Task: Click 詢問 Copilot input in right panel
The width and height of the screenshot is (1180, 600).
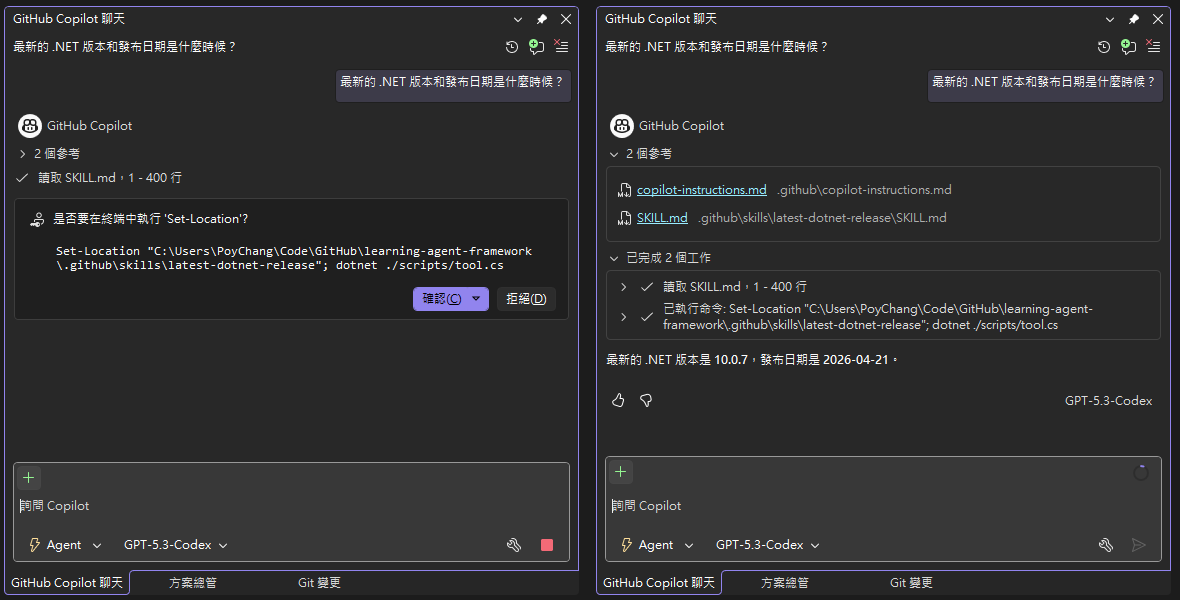Action: 883,506
